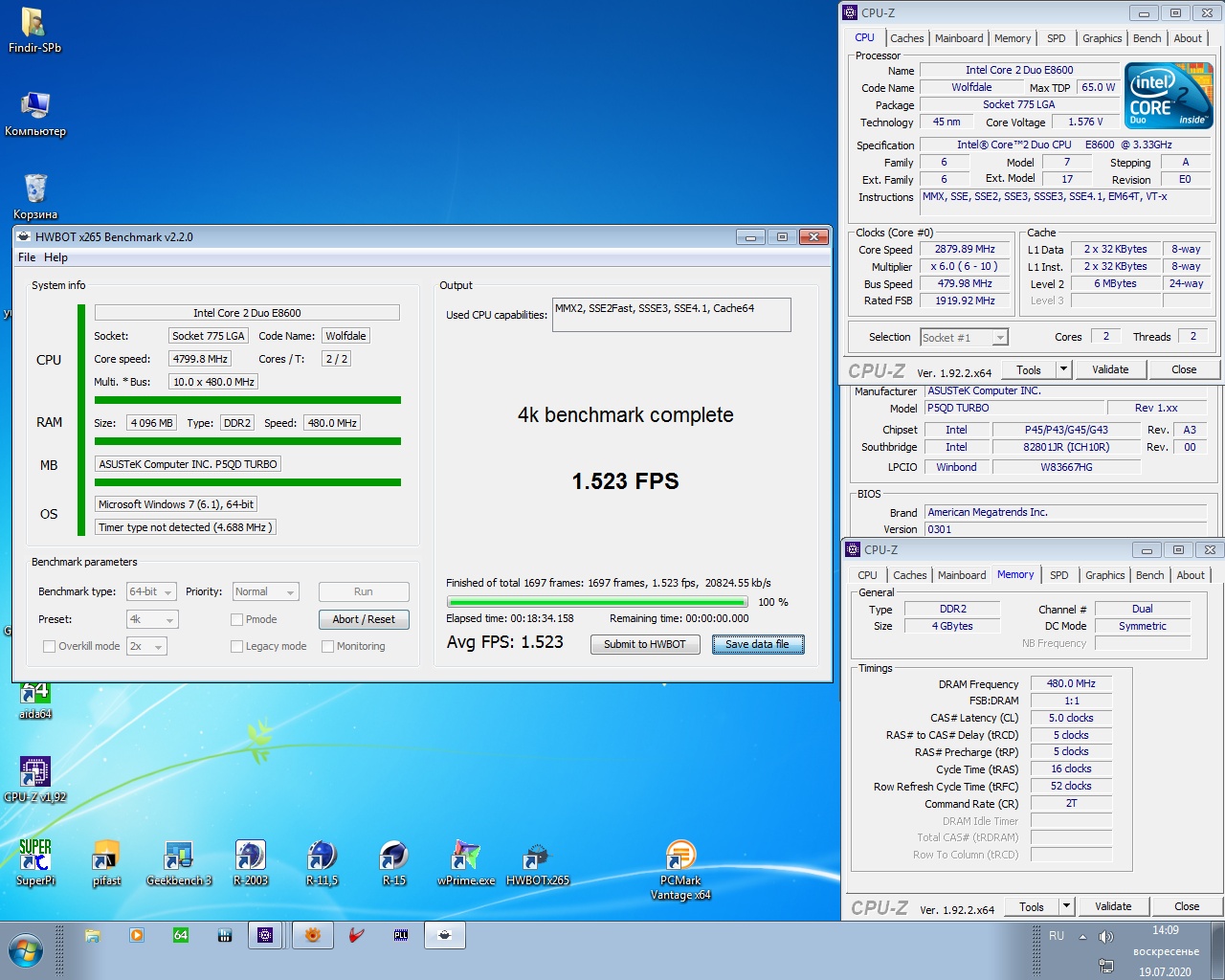Switch to the HWBOT x265 taskbar button
The image size is (1225, 980).
click(x=445, y=935)
